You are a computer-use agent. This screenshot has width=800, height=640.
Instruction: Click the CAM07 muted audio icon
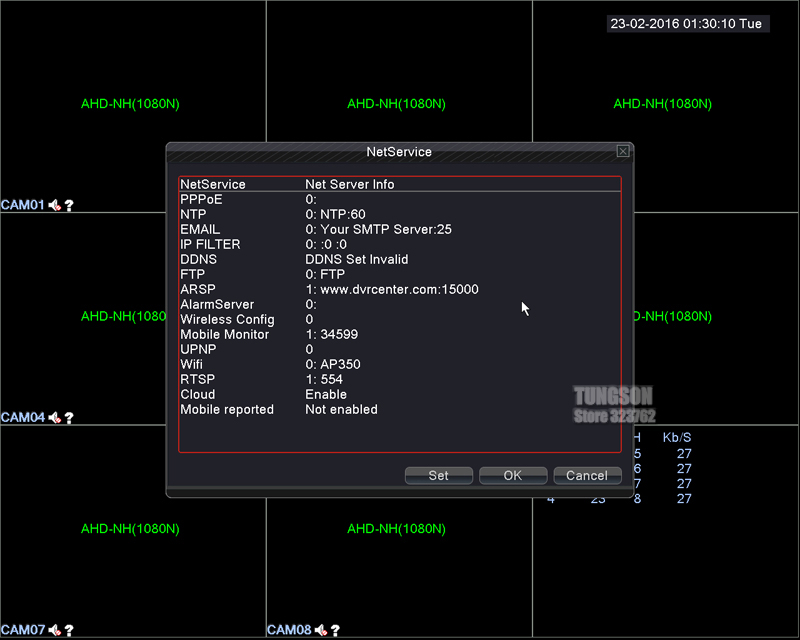[55, 631]
